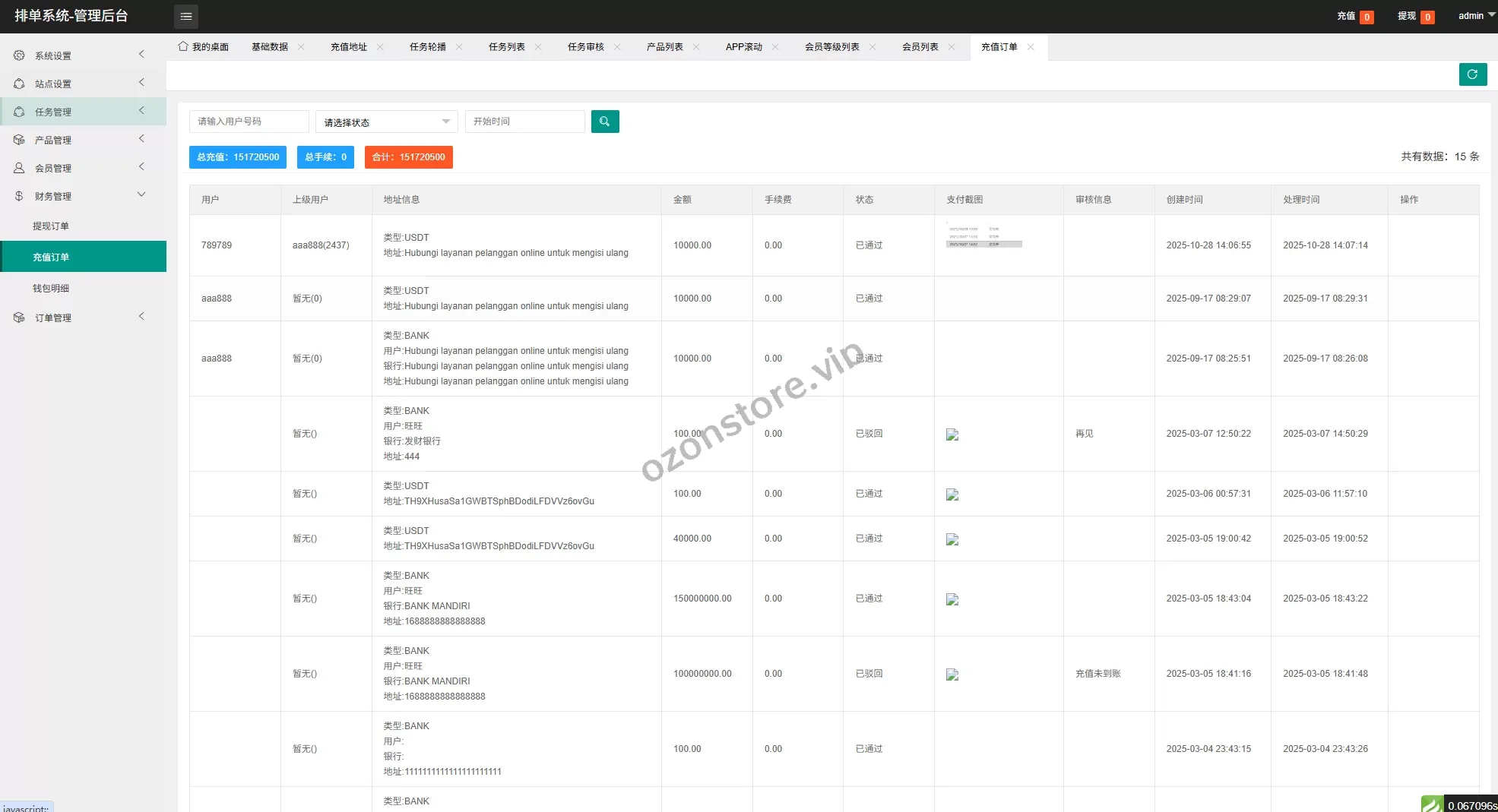Viewport: 1498px width, 812px height.
Task: Open 钱包明细 in the sidebar
Action: click(51, 289)
